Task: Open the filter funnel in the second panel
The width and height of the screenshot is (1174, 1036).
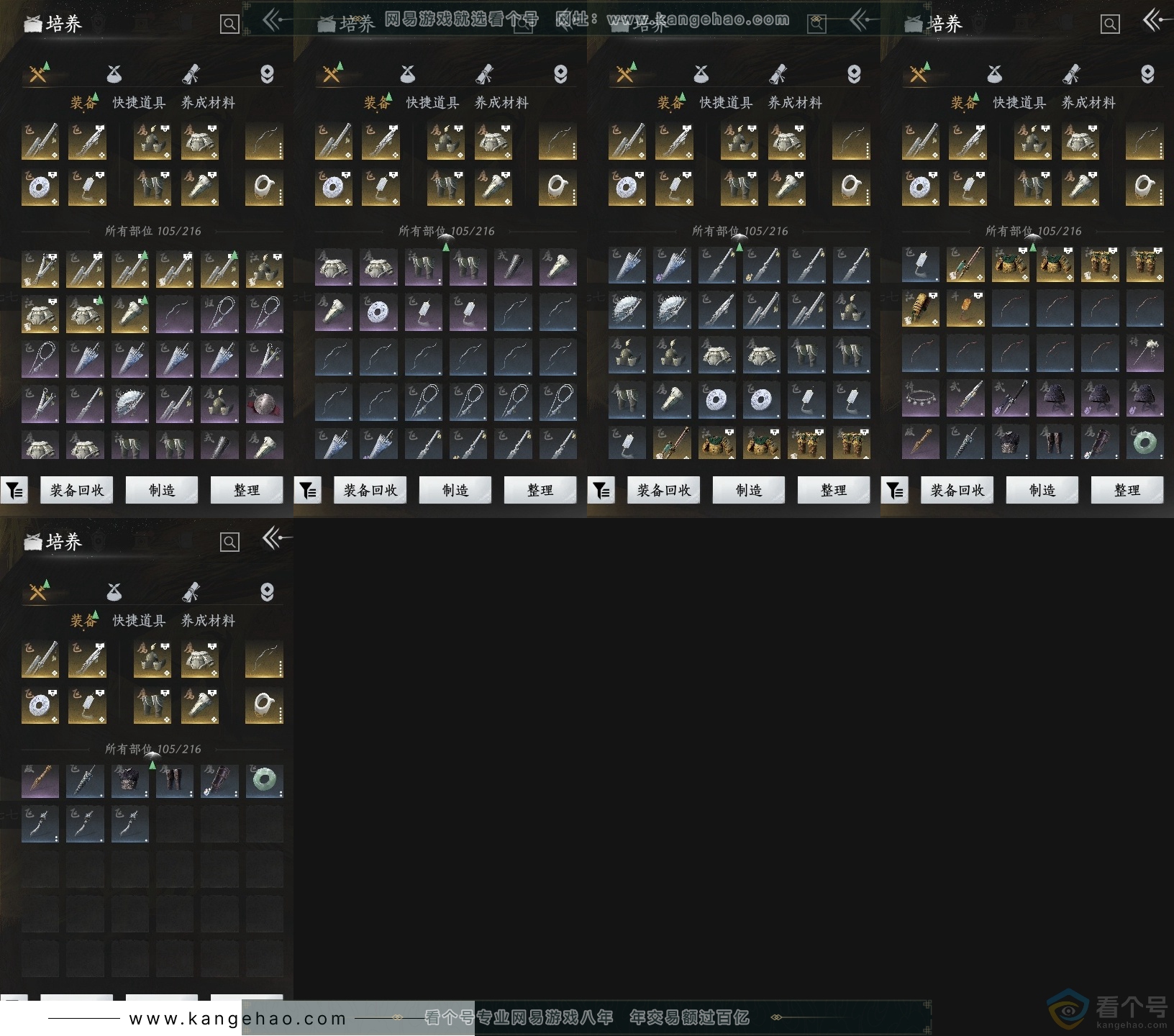Action: (308, 491)
